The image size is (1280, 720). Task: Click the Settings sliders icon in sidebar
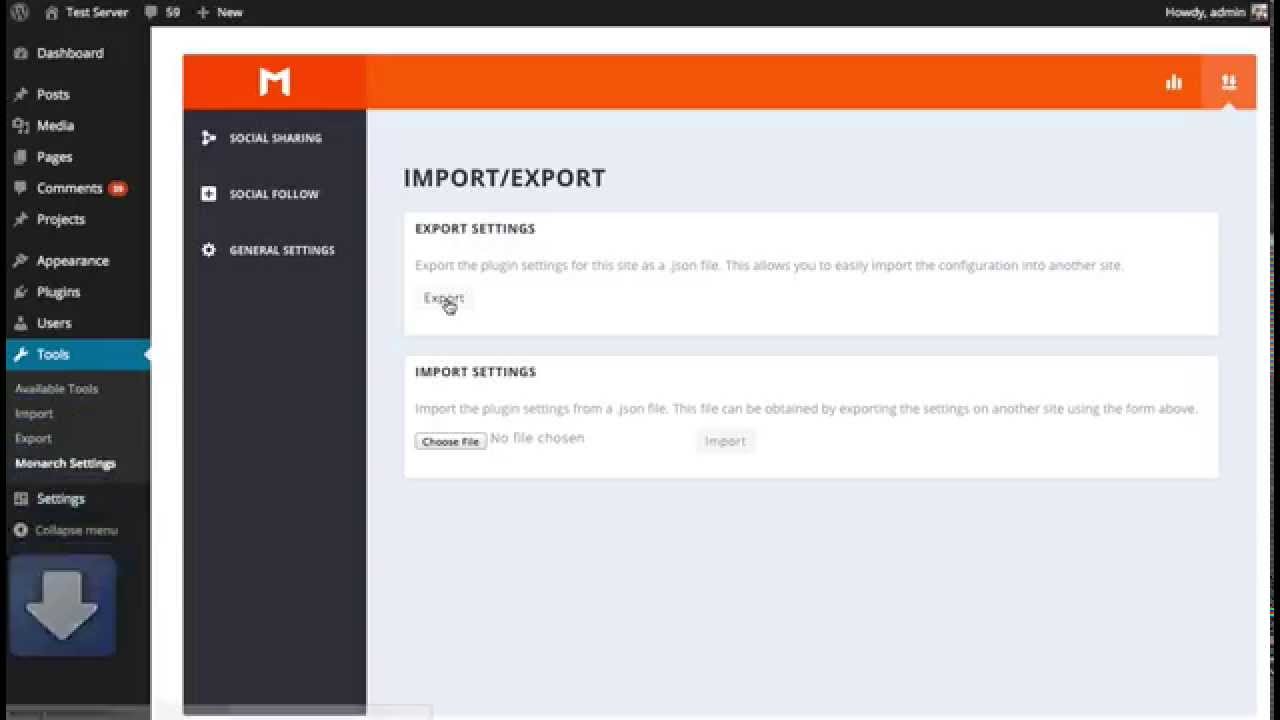point(20,498)
